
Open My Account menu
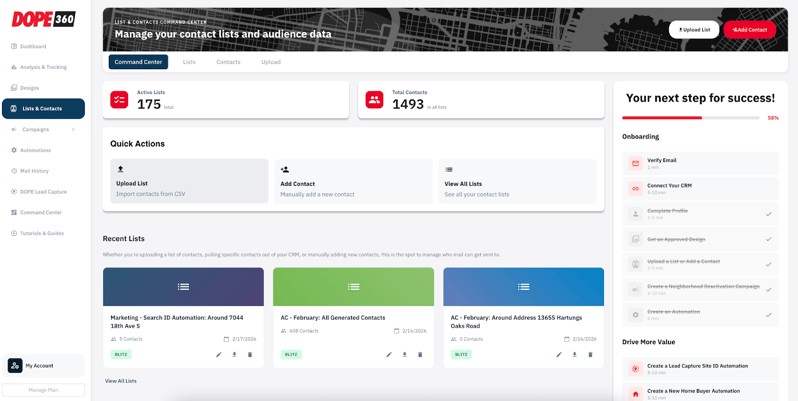point(39,366)
